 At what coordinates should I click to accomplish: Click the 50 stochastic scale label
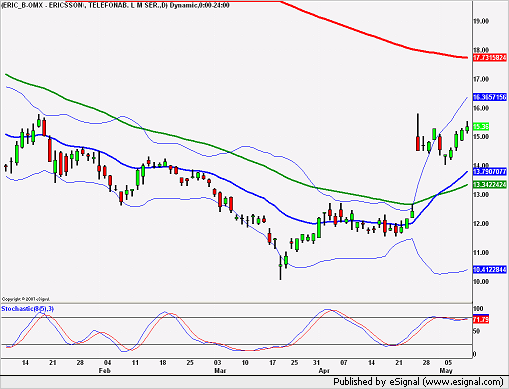click(x=477, y=331)
